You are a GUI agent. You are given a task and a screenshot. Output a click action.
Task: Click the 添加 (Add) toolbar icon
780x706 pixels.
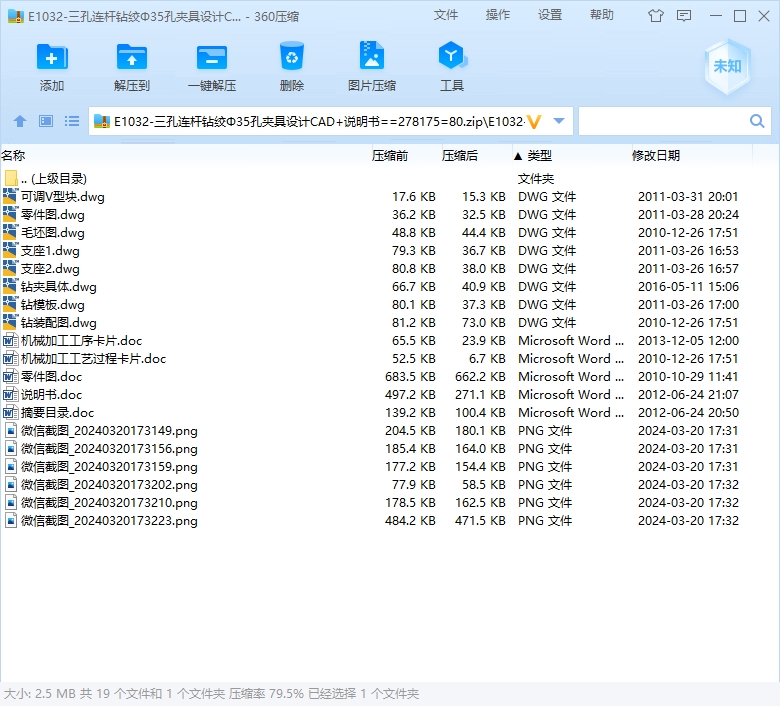point(52,57)
